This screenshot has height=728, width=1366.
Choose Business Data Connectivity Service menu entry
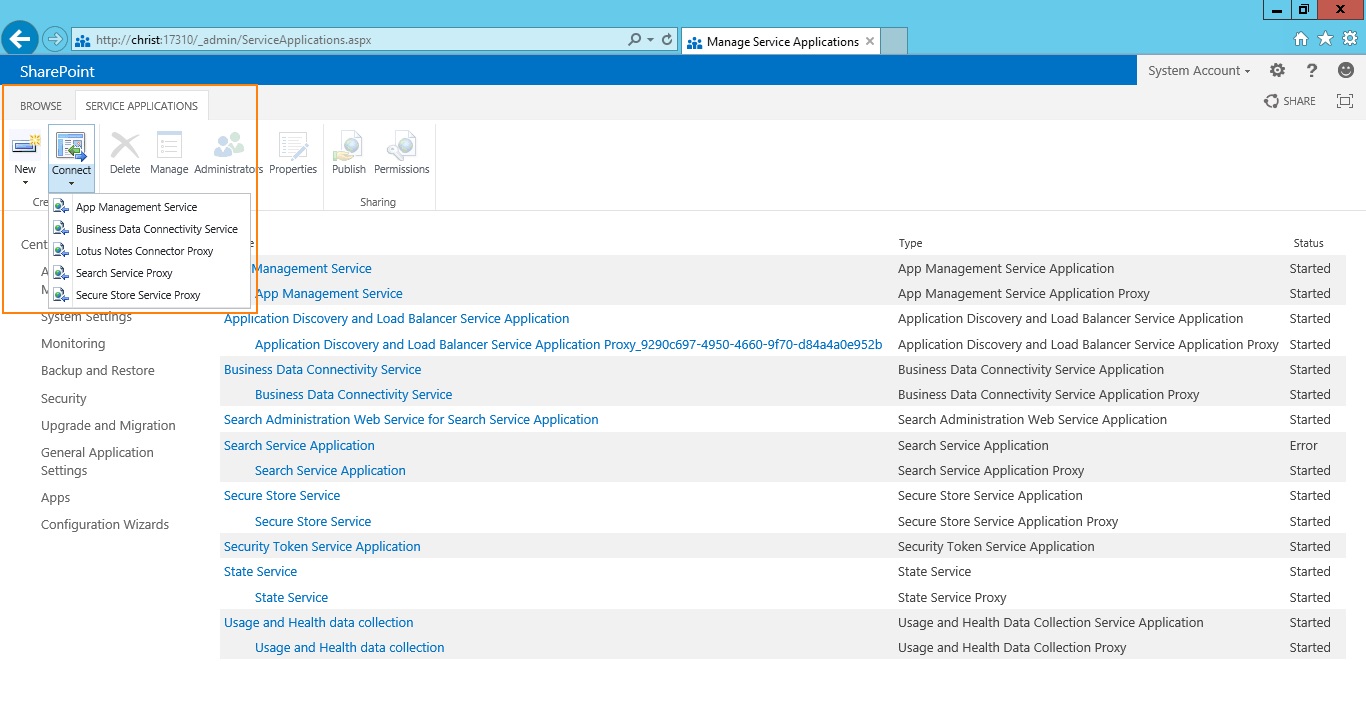156,229
